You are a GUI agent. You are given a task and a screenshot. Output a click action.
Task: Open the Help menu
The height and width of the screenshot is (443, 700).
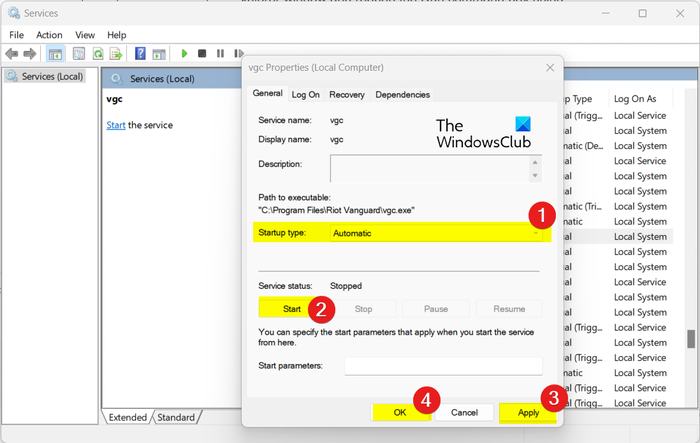(117, 35)
